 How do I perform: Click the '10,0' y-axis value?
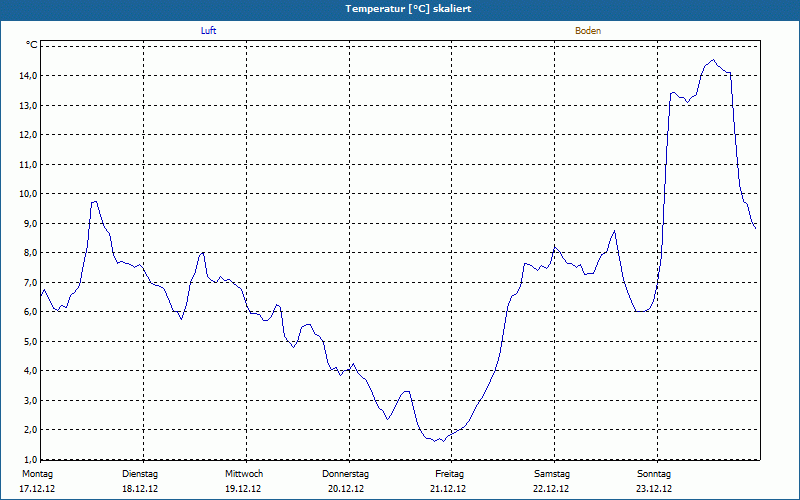pyautogui.click(x=28, y=194)
